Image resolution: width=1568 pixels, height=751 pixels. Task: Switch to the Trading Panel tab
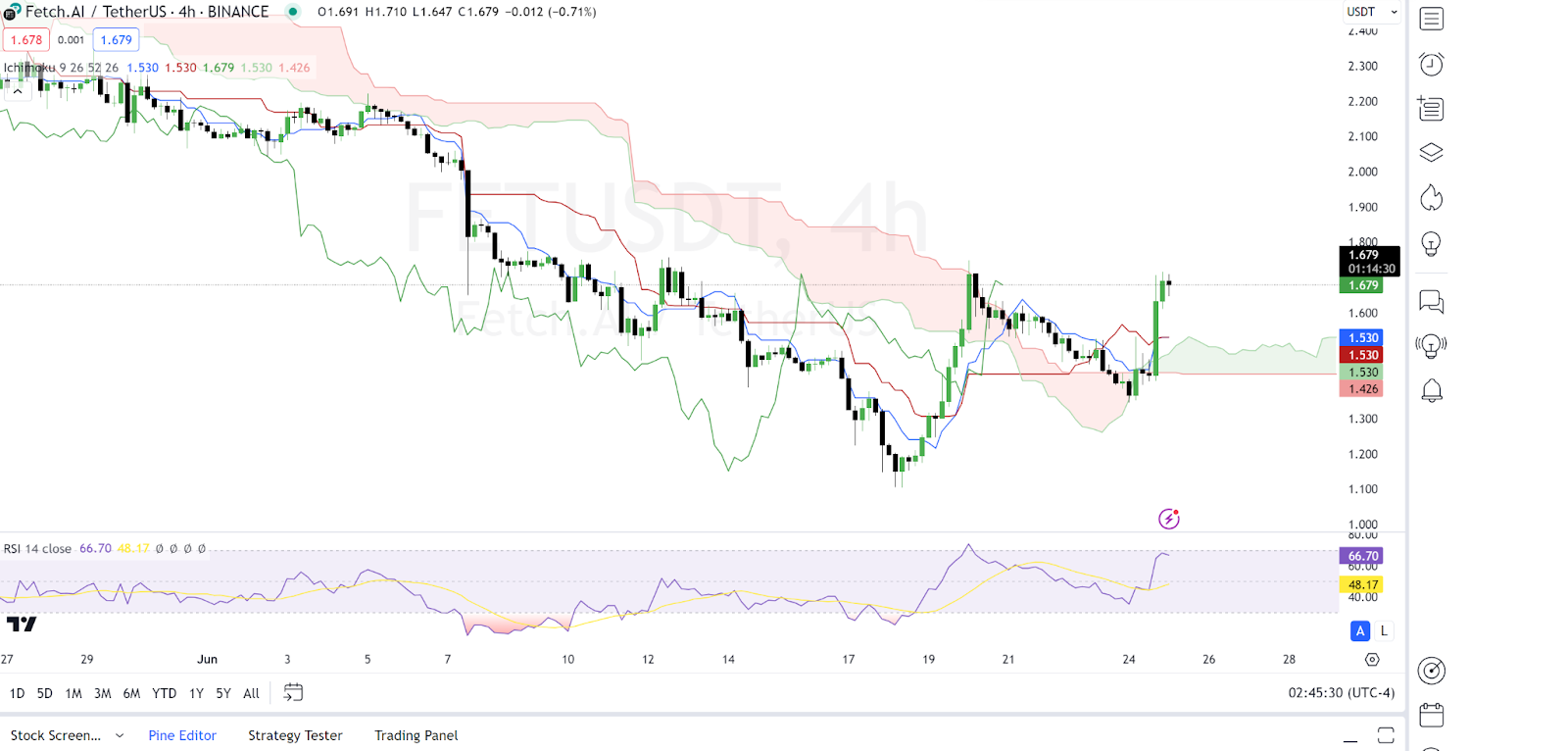coord(416,735)
